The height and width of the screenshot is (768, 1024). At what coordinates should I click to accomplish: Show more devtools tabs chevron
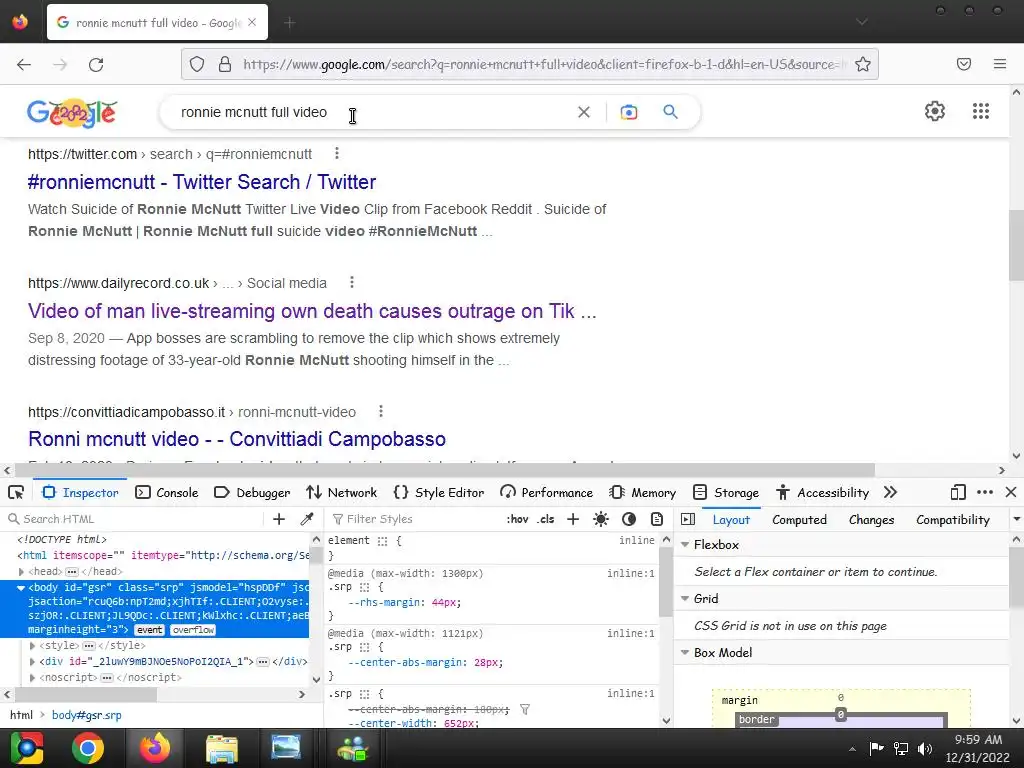890,492
